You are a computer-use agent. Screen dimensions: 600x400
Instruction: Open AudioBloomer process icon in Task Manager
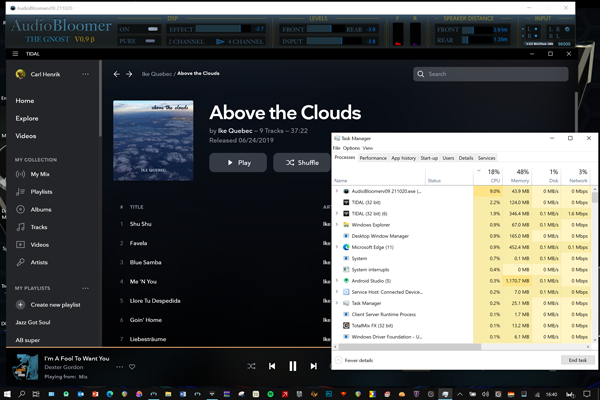tap(346, 191)
